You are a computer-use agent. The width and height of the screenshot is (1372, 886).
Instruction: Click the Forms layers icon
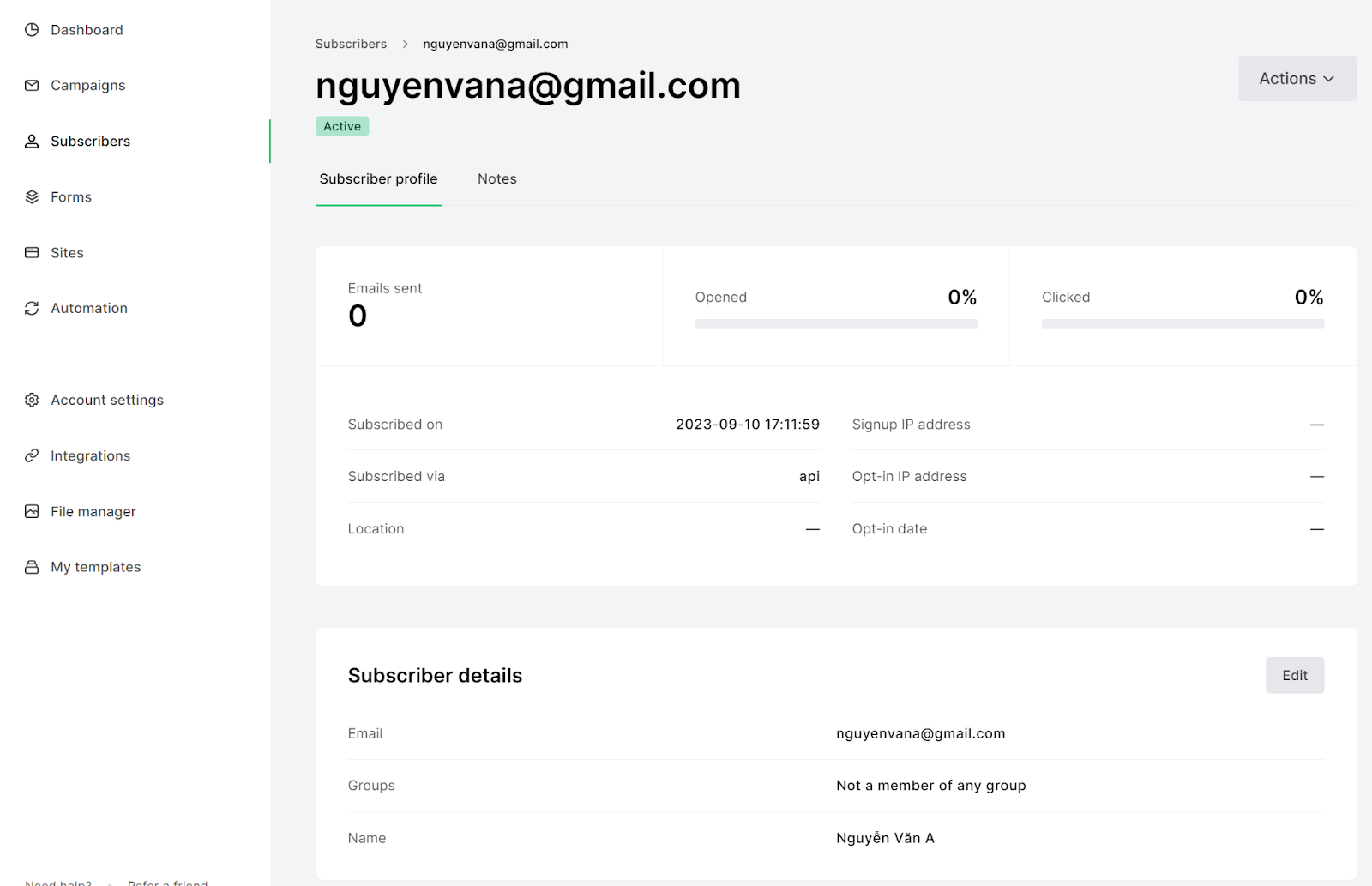pyautogui.click(x=32, y=197)
